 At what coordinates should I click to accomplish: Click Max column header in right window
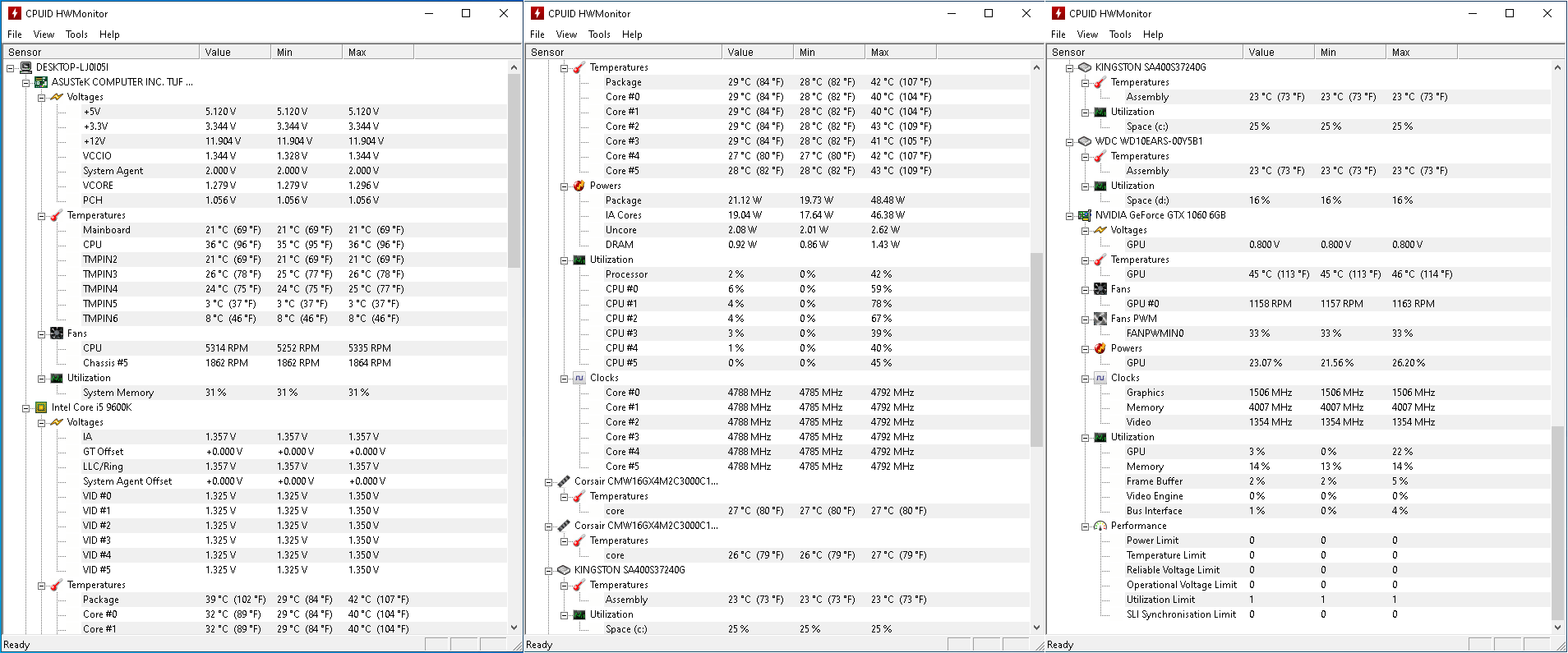[1422, 52]
